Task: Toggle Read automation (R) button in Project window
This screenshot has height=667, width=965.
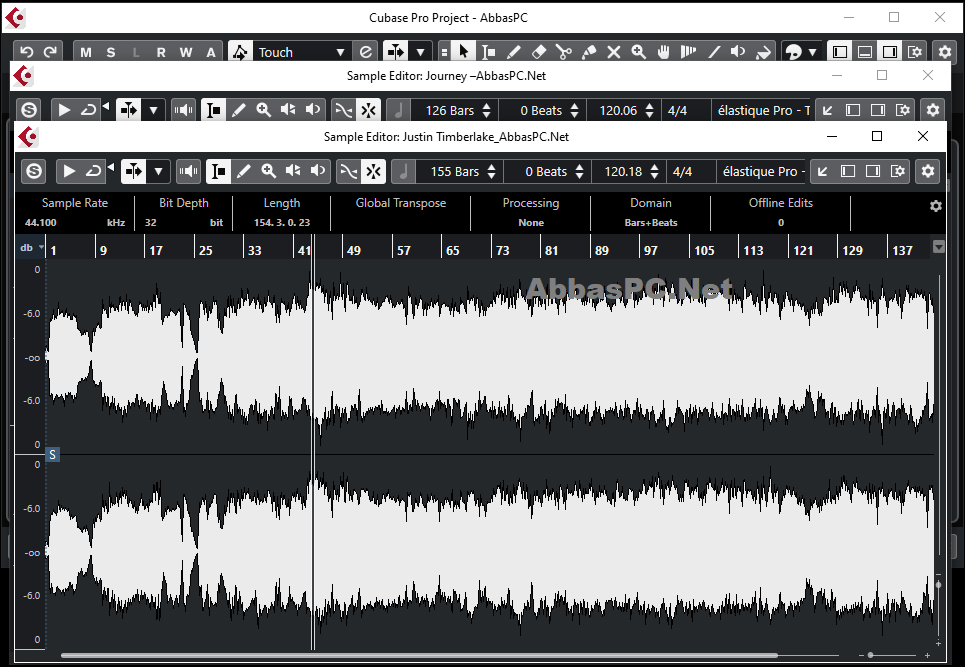Action: click(x=161, y=52)
